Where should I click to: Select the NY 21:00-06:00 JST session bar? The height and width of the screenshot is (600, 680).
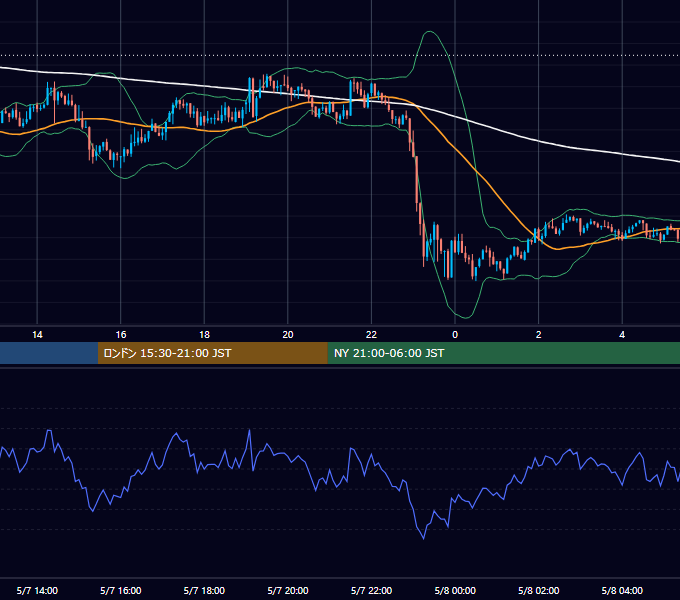coord(503,353)
